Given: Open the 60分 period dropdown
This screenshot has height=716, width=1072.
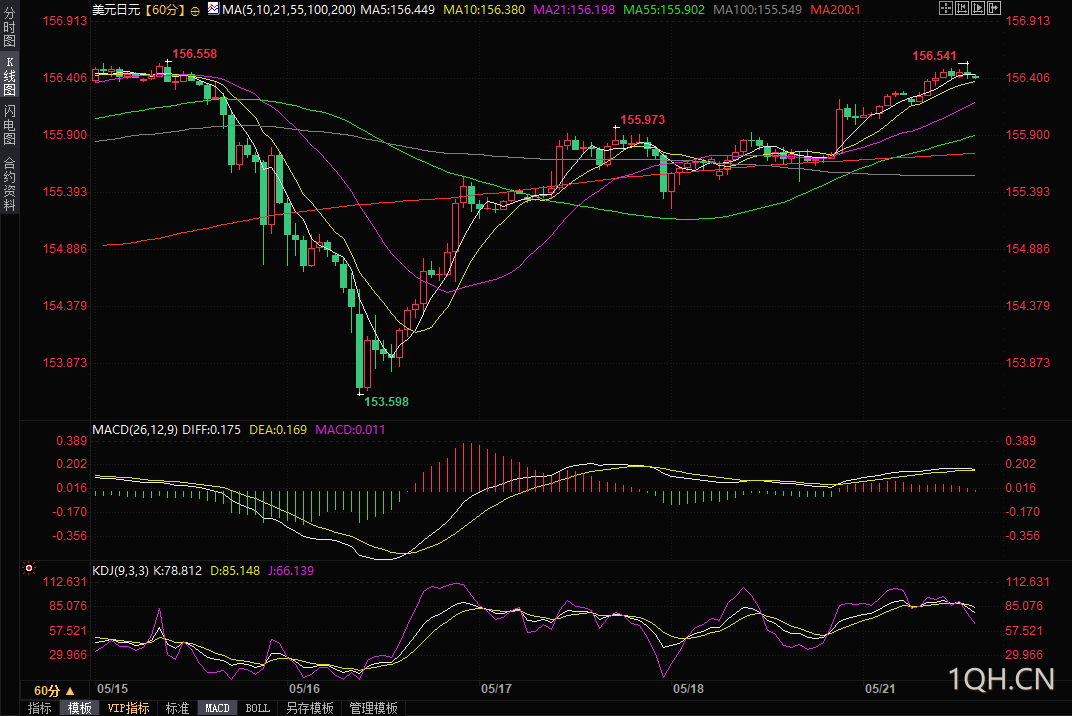Looking at the screenshot, I should pos(54,691).
